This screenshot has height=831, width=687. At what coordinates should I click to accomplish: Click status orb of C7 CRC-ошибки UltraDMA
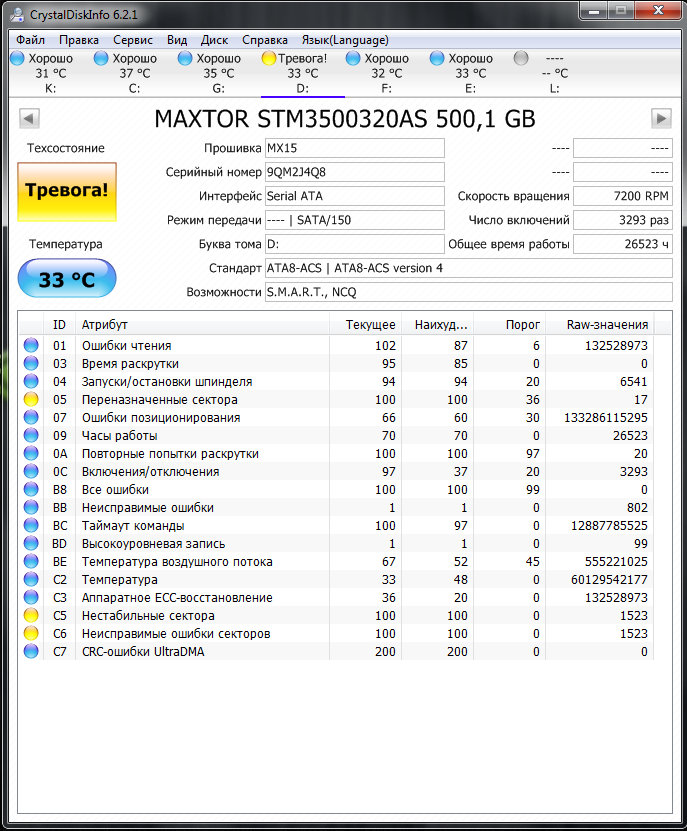tap(31, 651)
